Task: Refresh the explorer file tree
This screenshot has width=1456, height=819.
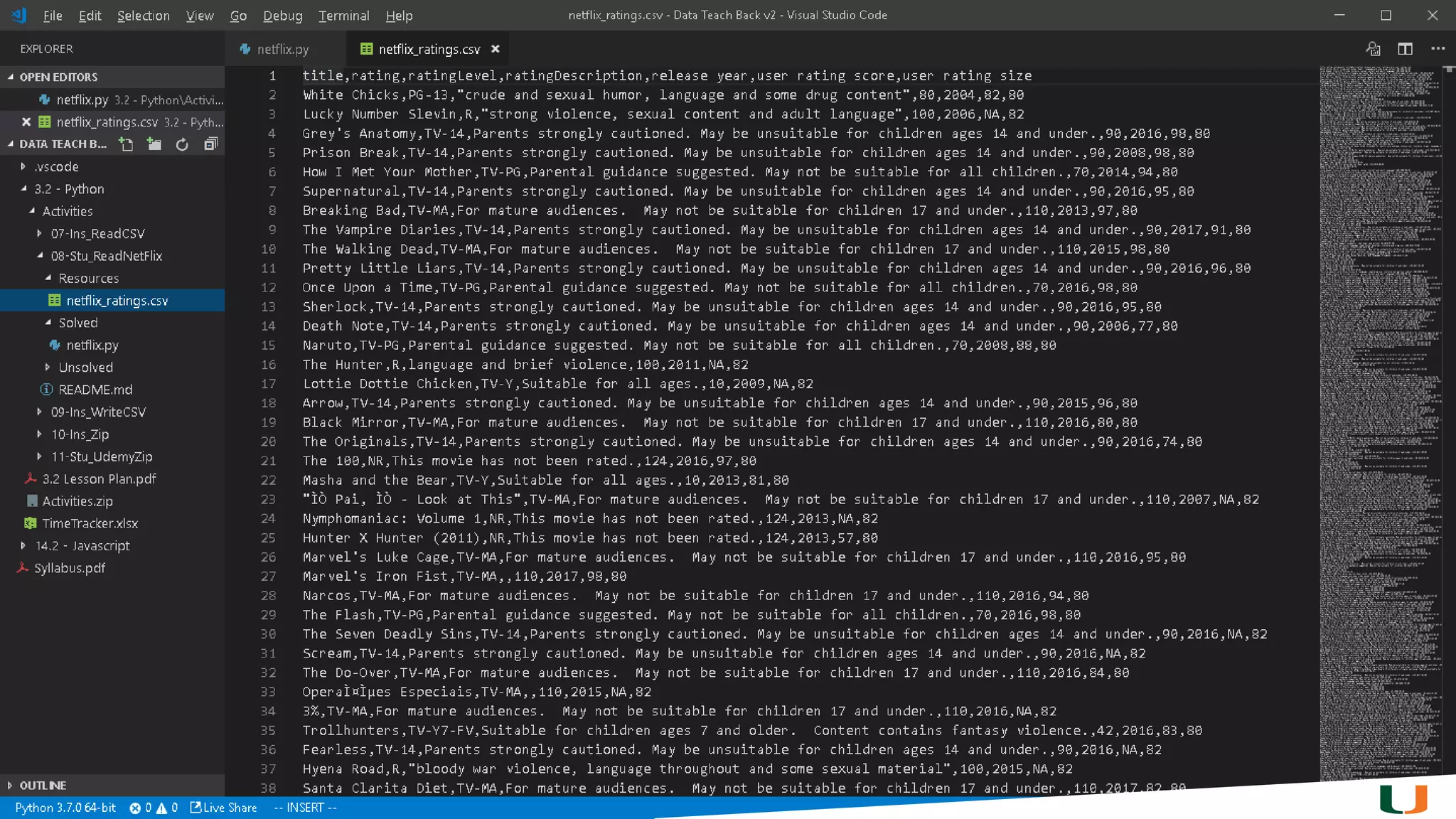Action: 182,144
